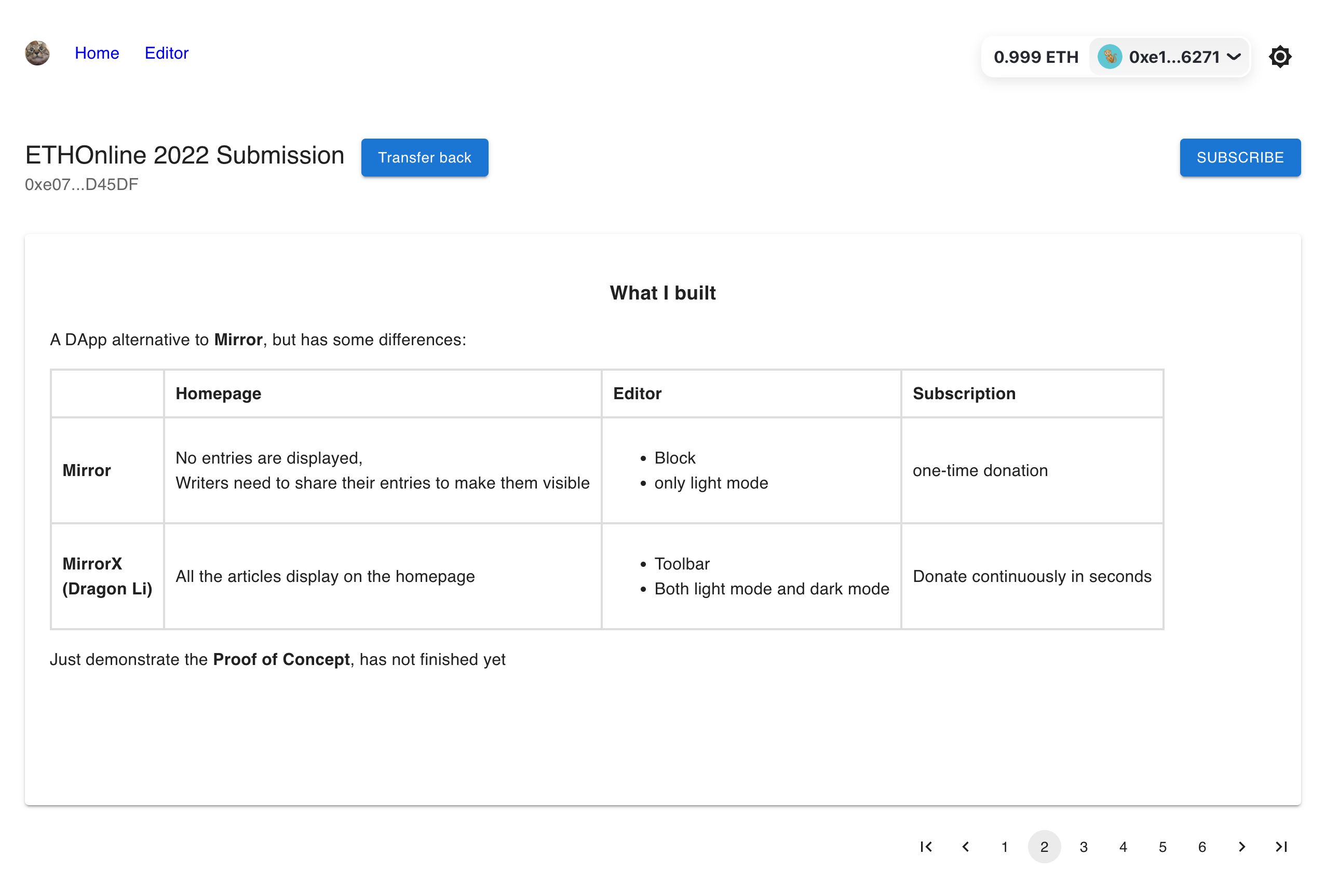Select pagination page 5
1325x896 pixels.
coord(1162,847)
